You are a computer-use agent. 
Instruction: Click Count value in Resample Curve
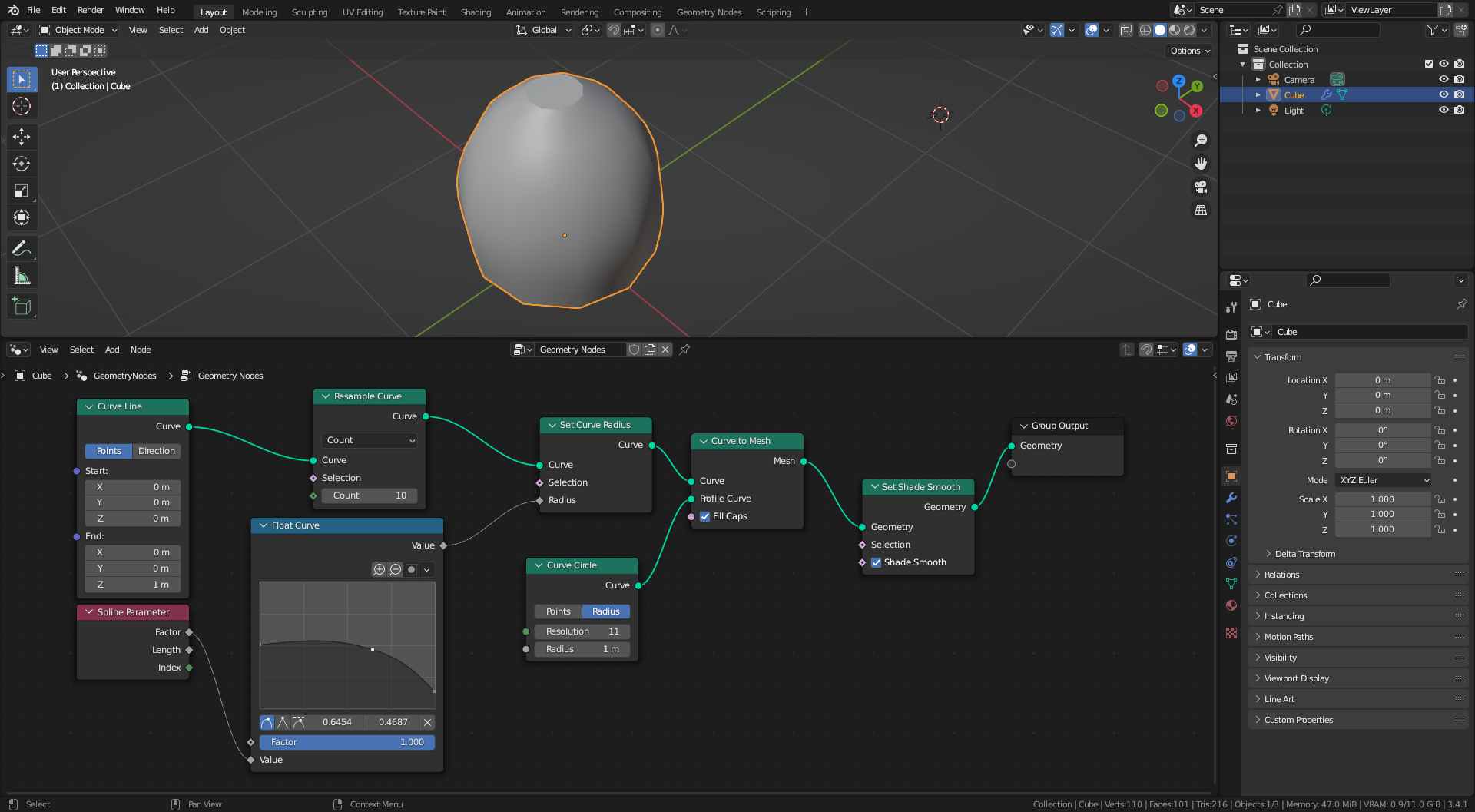370,495
